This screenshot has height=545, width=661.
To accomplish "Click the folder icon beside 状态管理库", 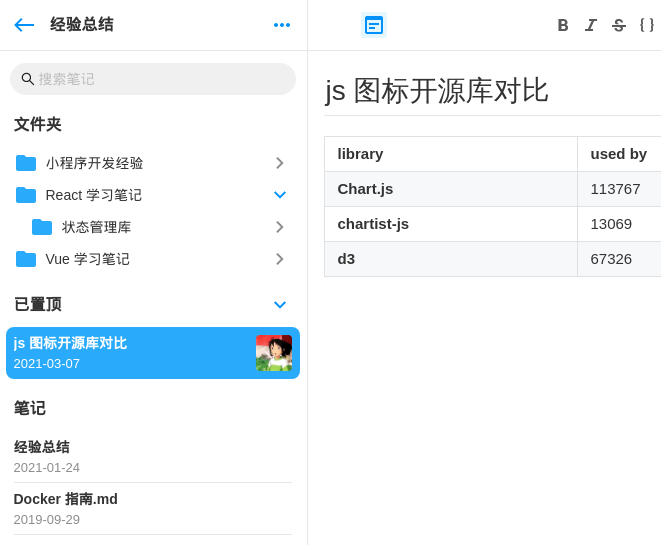I will [x=42, y=227].
